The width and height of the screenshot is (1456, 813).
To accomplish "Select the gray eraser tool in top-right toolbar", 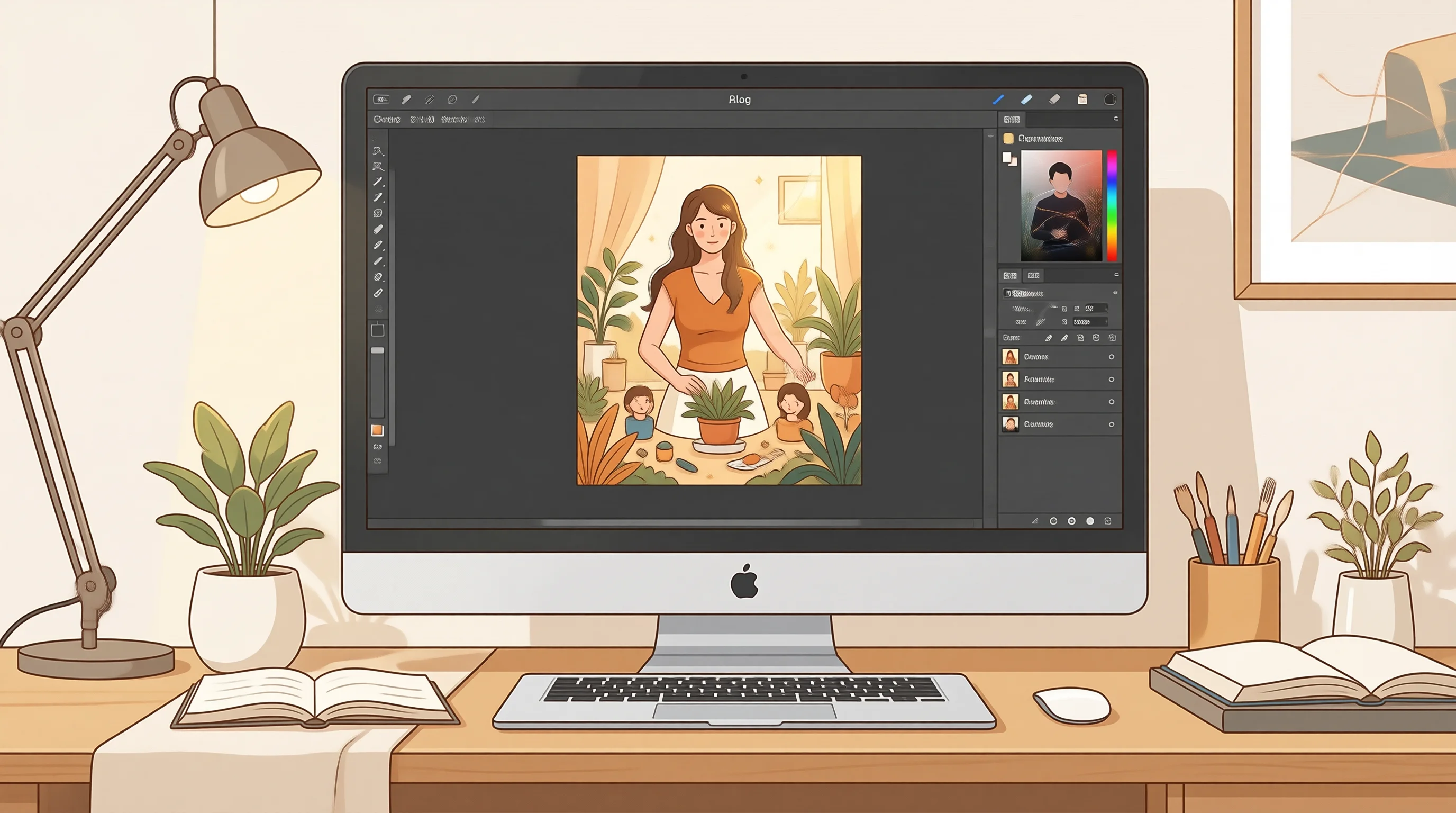I will [1054, 100].
